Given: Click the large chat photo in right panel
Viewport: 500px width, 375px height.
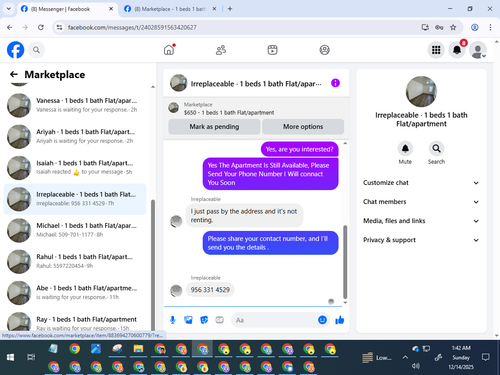Looking at the screenshot, I should (421, 92).
